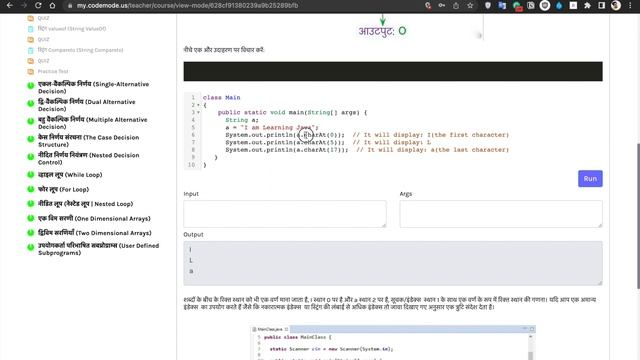Image resolution: width=640 pixels, height=360 pixels.
Task: Click the Eclipse MainClass.java screenshot image
Action: (x=393, y=342)
